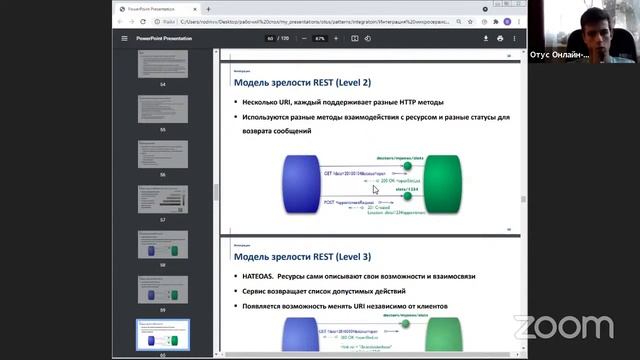Click bullet 'HATEOAS. Ресурсы сами описывают'

pyautogui.click(x=359, y=276)
